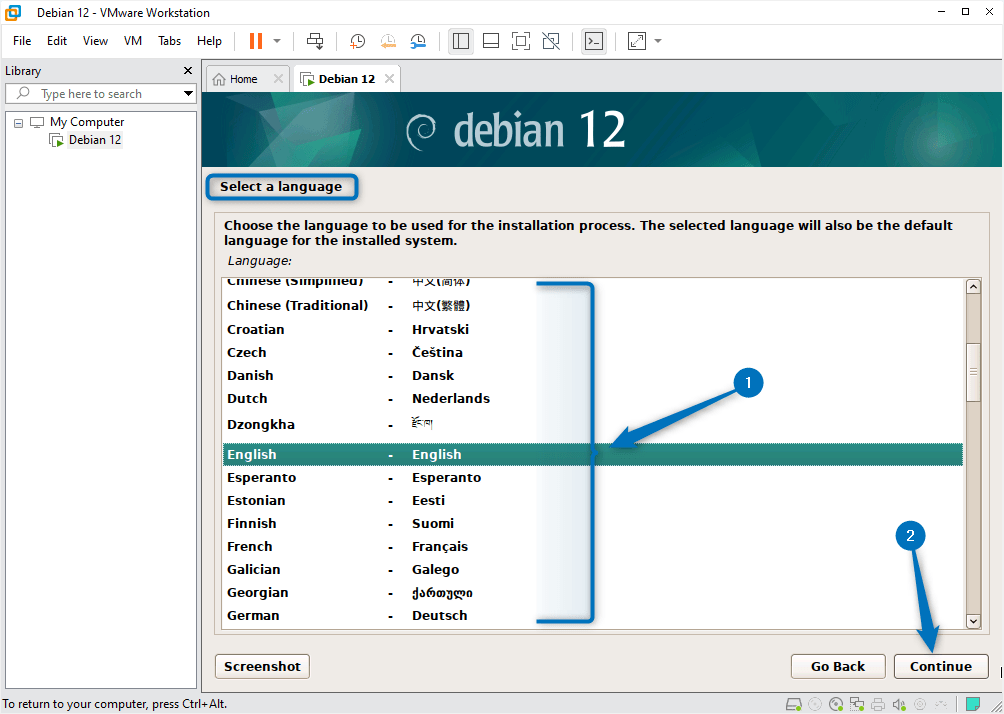Toggle the Library panel visibility
1004x714 pixels.
pyautogui.click(x=460, y=41)
